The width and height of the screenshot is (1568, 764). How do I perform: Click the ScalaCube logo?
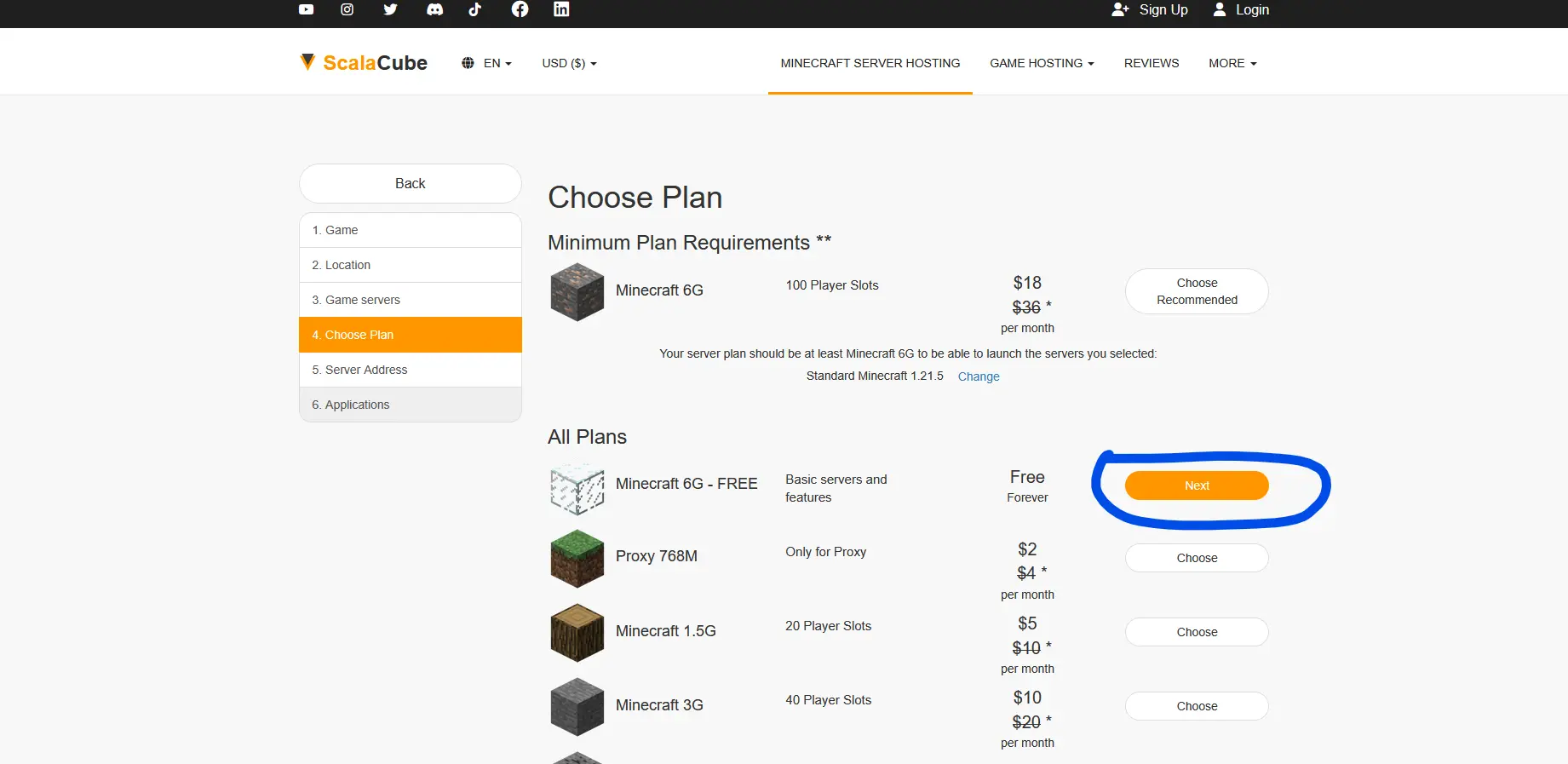coord(364,62)
